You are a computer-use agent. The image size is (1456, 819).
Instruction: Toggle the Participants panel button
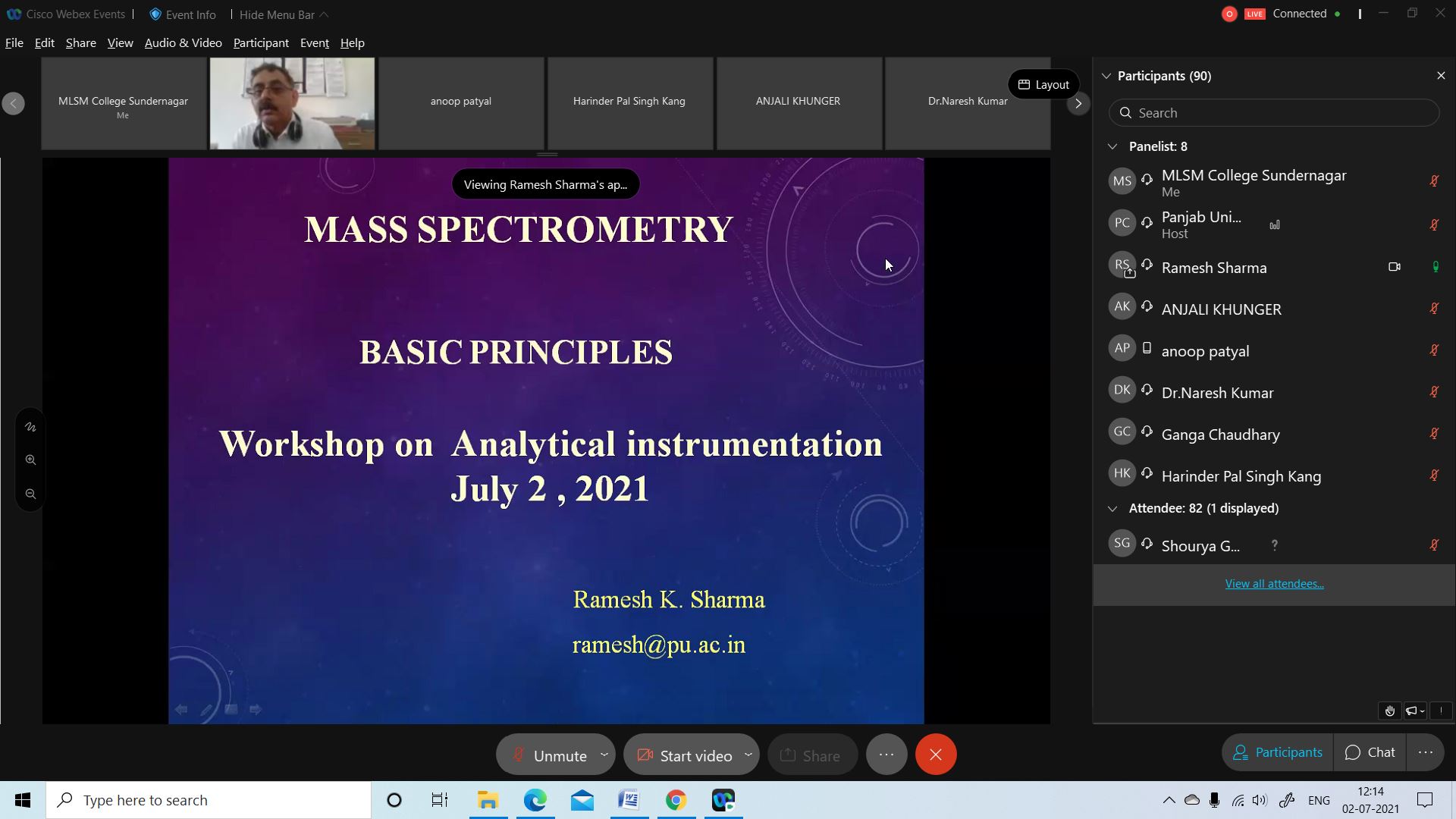pyautogui.click(x=1278, y=752)
